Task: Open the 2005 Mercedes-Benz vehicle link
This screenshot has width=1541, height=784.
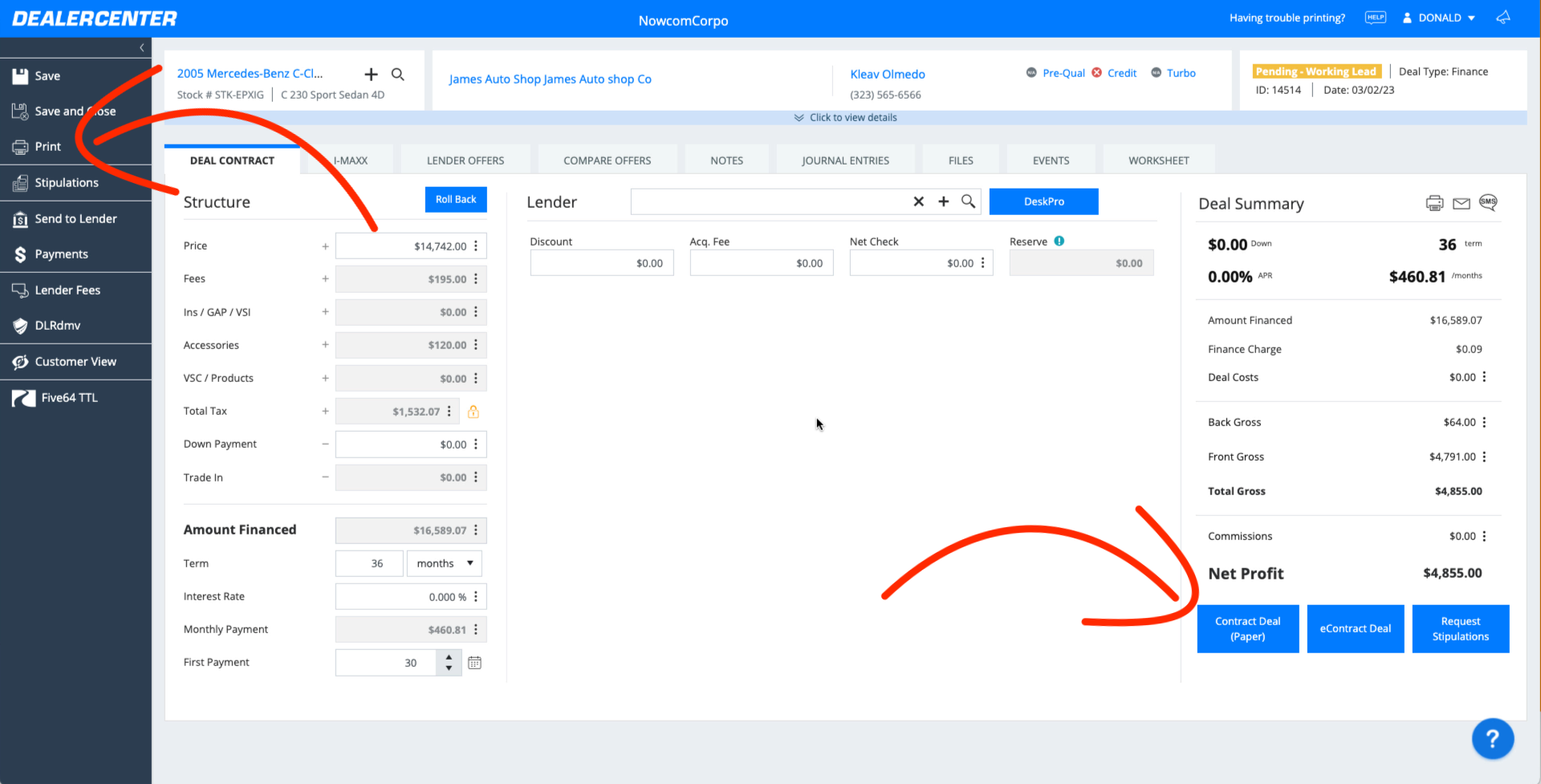Action: 250,74
